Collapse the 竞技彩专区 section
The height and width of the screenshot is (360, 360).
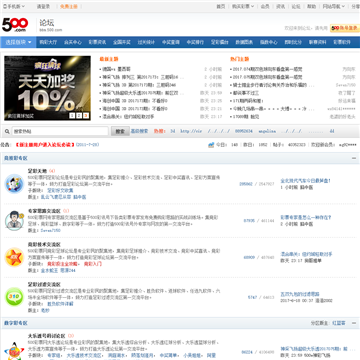pyautogui.click(x=354, y=158)
